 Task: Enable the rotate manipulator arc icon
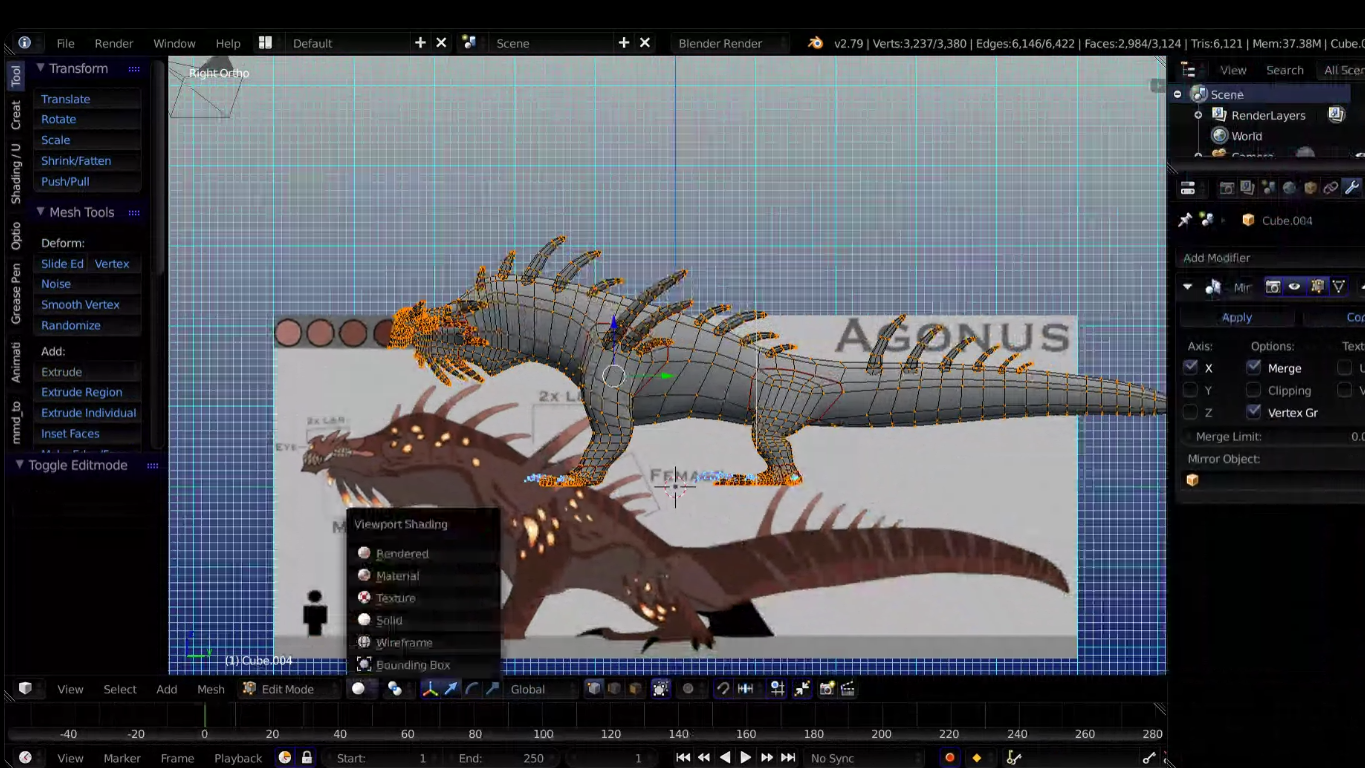pos(472,689)
